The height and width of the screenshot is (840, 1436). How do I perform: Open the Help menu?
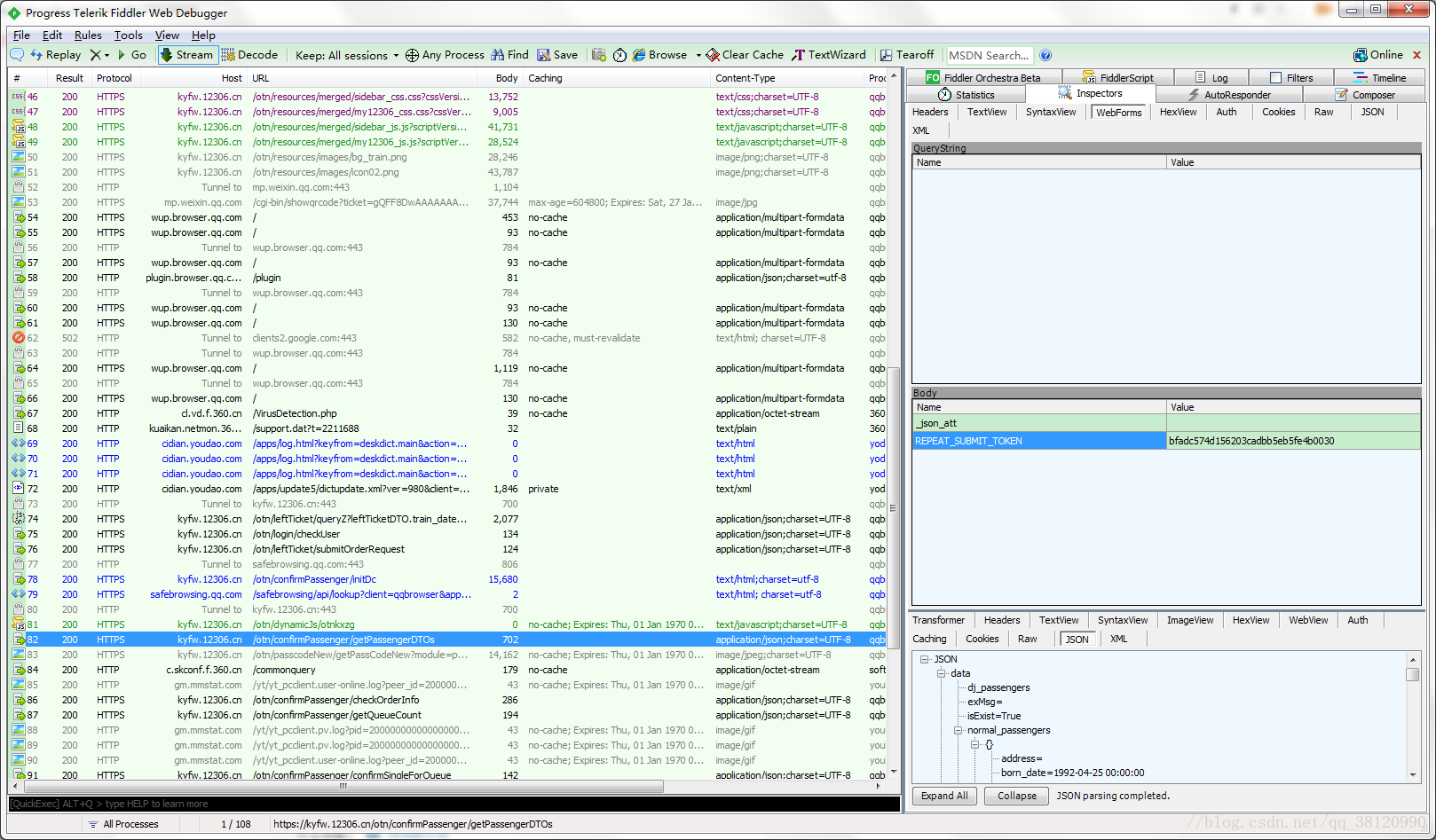pos(203,35)
